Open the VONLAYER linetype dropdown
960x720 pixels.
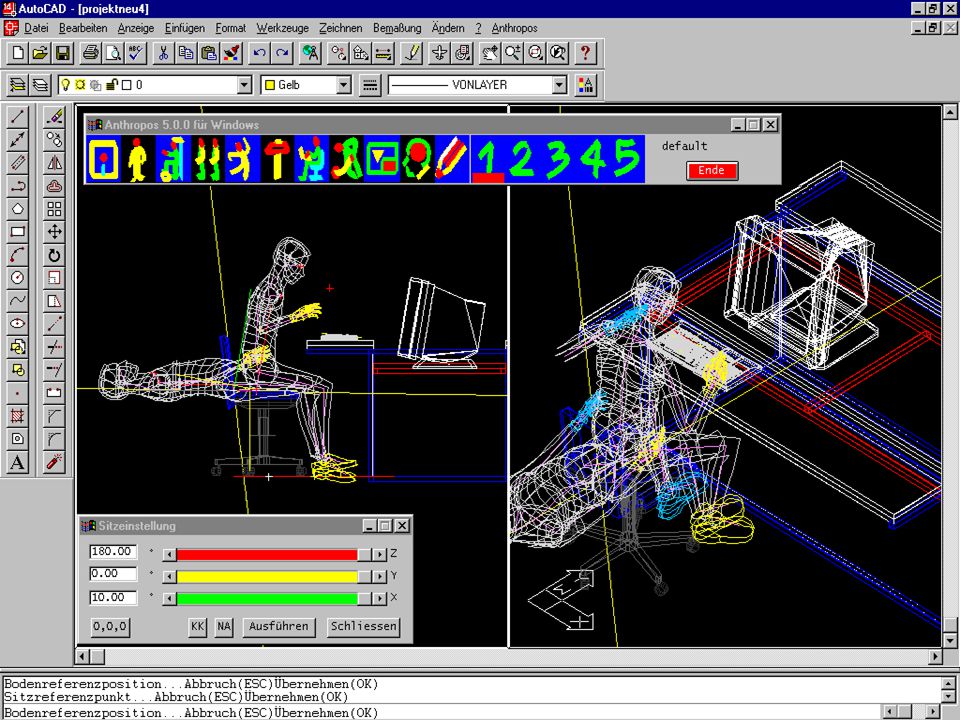(560, 85)
